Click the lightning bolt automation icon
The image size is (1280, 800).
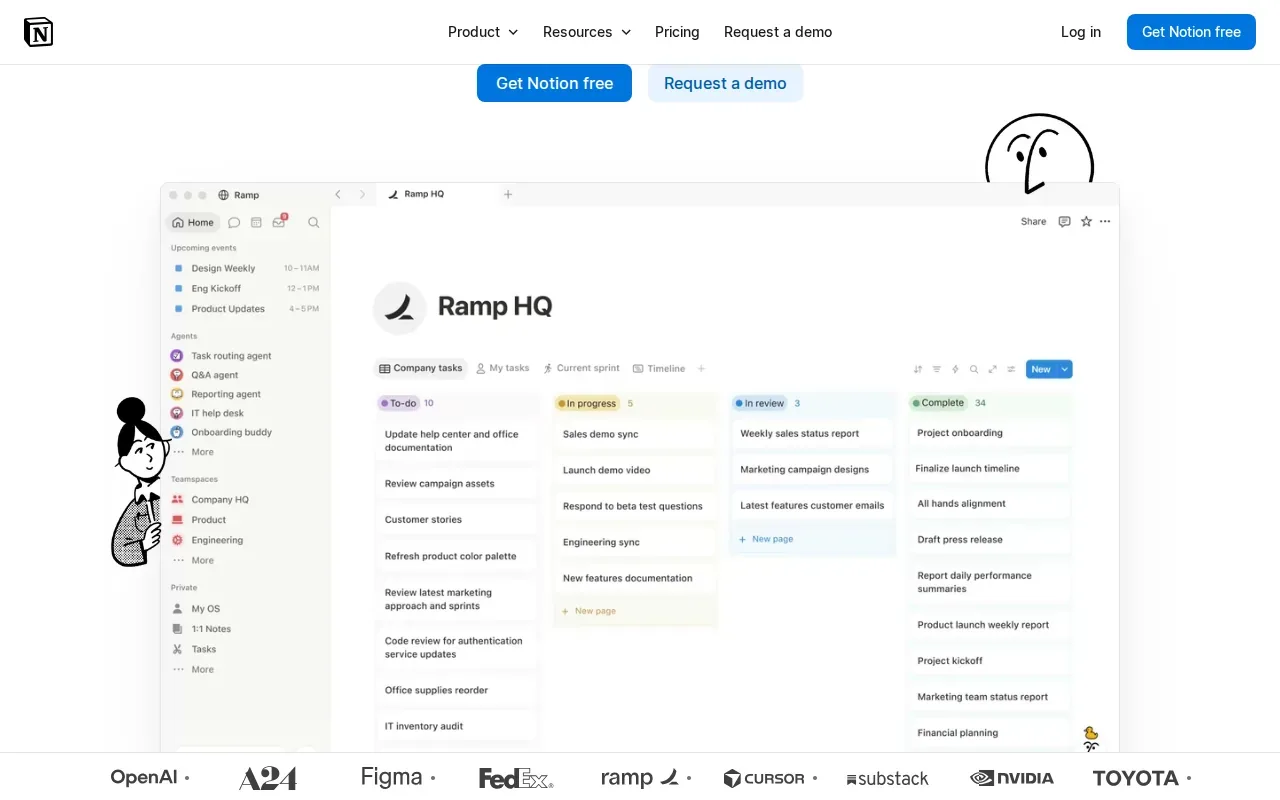pyautogui.click(x=955, y=369)
